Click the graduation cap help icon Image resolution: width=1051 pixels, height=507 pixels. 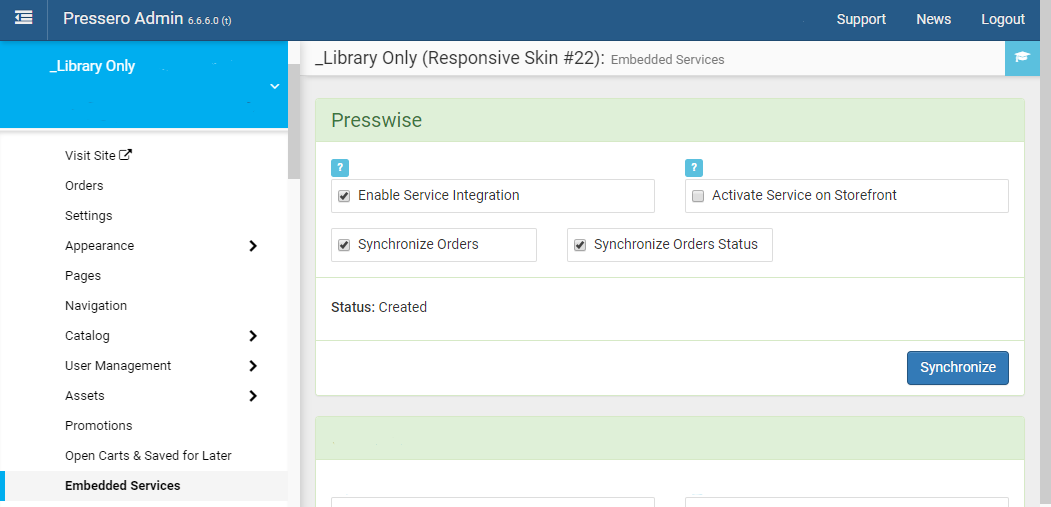(x=1022, y=58)
